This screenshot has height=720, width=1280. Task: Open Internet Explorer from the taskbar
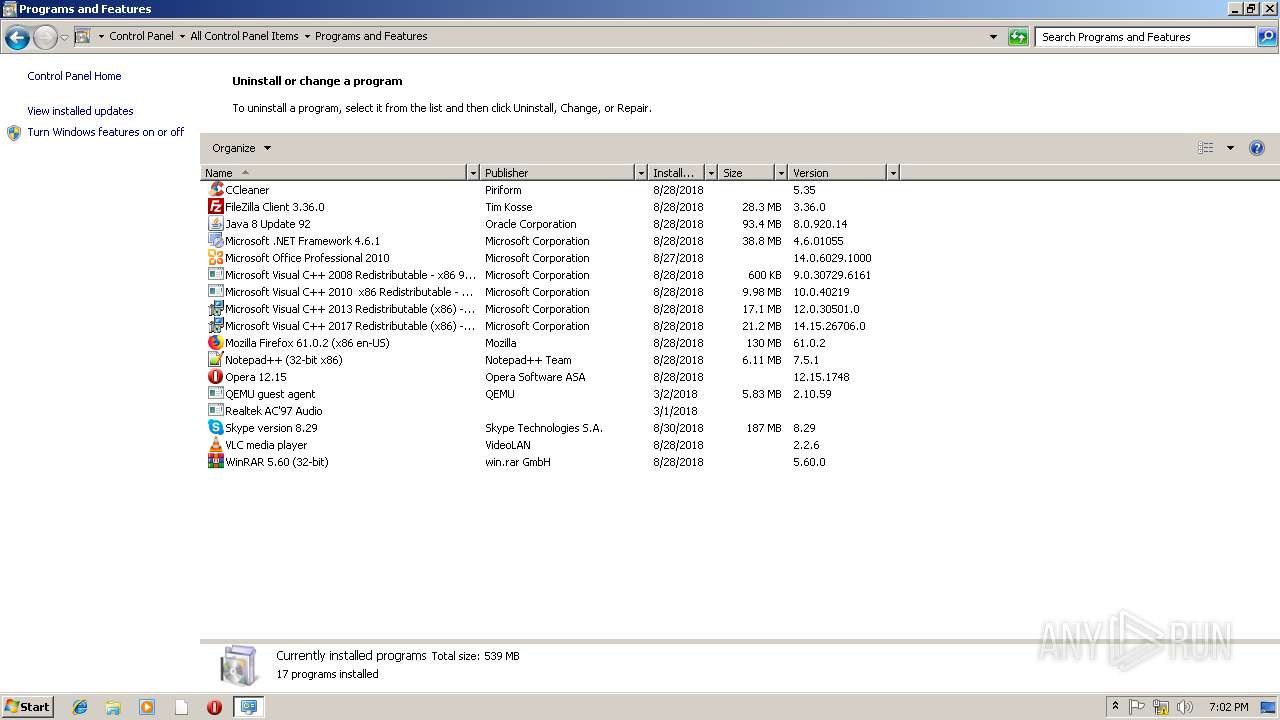click(x=80, y=707)
